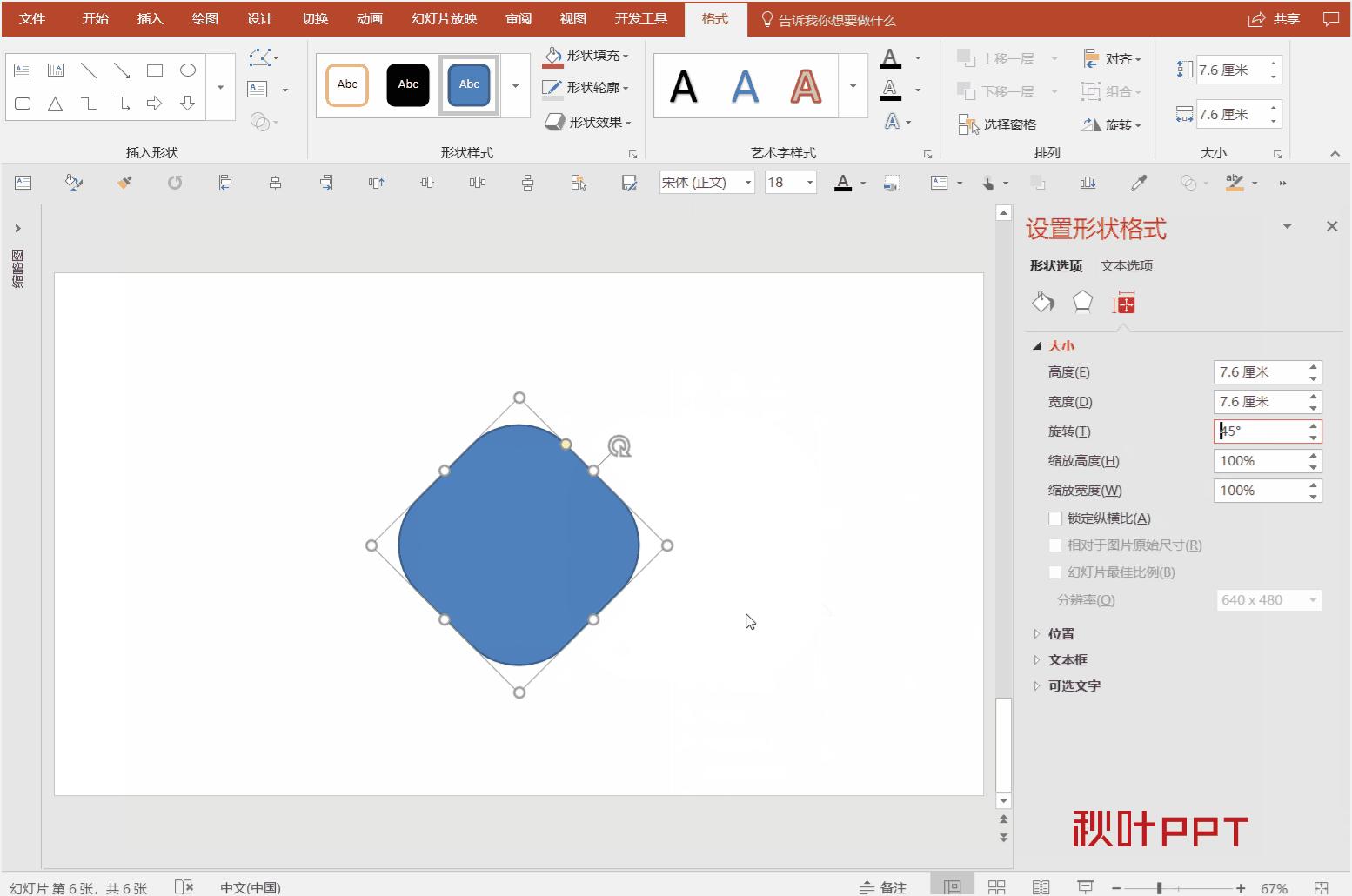Viewport: 1352px width, 896px height.
Task: Select the 形状填充 (Shape Fill) icon
Action: pos(554,54)
